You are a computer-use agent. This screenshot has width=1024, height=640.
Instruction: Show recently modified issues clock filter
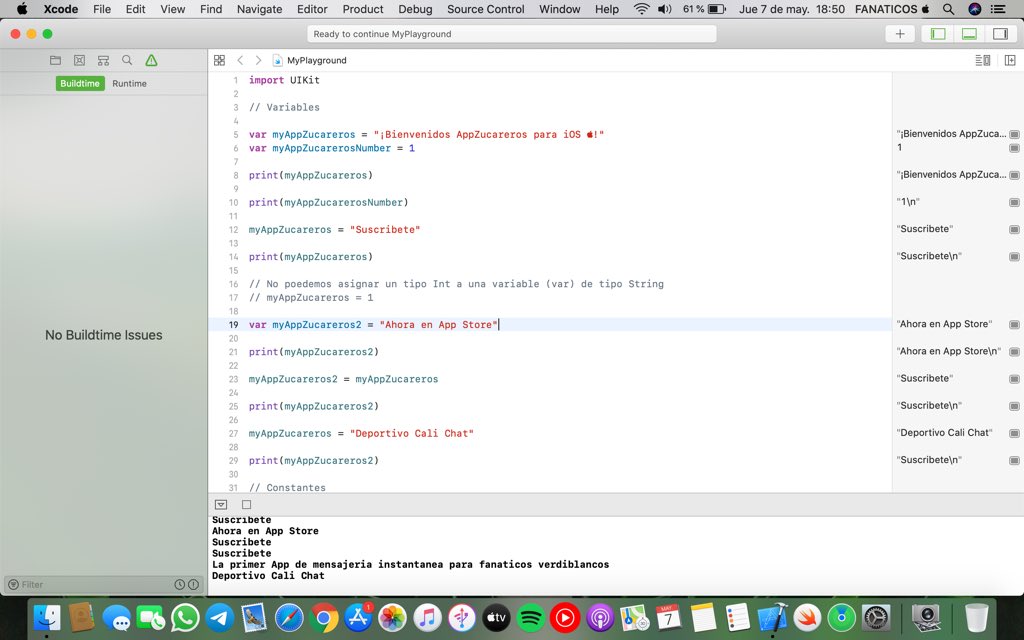(180, 584)
